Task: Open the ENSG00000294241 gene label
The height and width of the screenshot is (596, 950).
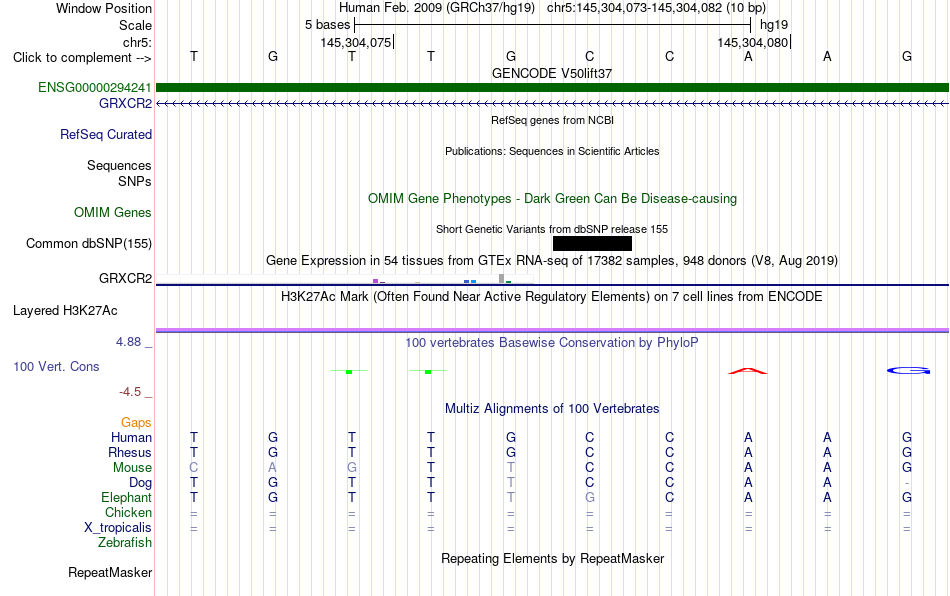Action: [x=95, y=87]
